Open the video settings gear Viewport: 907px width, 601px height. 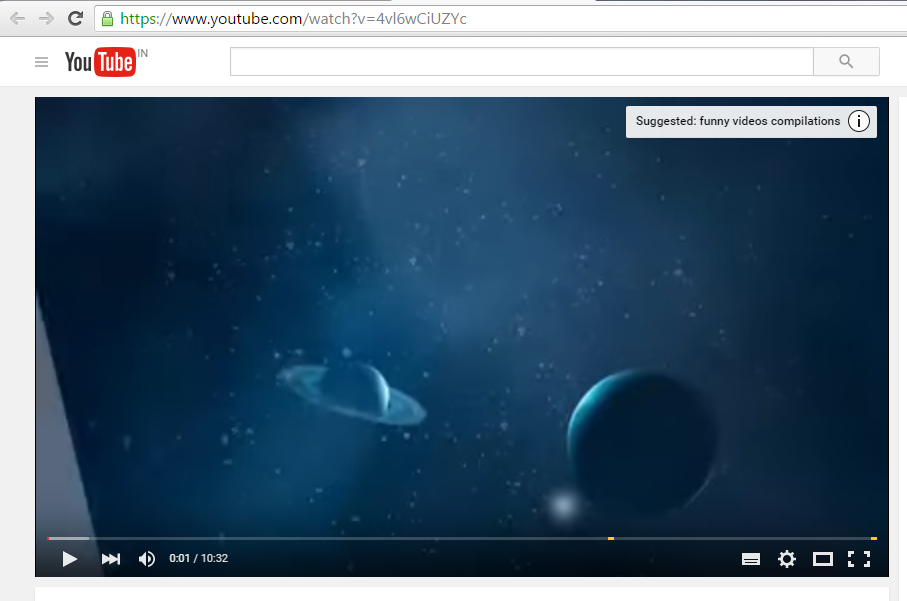(x=787, y=559)
